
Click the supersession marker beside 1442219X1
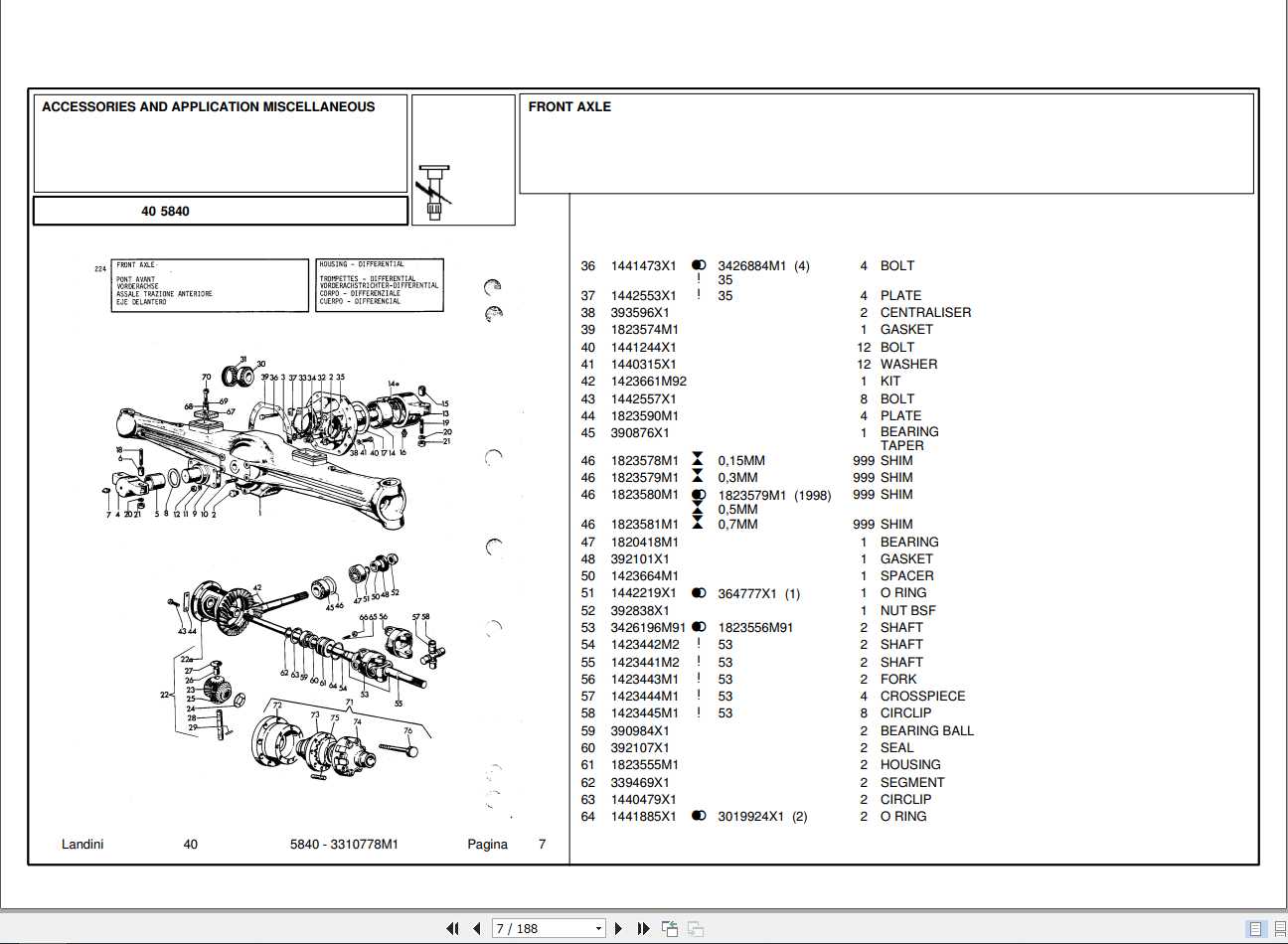coord(699,593)
